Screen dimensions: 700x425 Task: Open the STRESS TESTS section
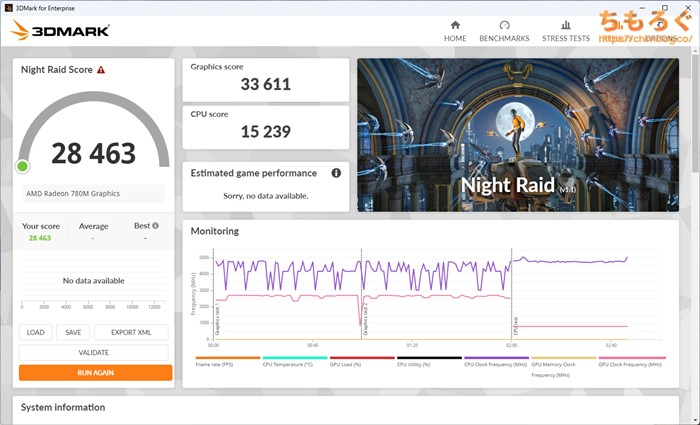coord(566,32)
